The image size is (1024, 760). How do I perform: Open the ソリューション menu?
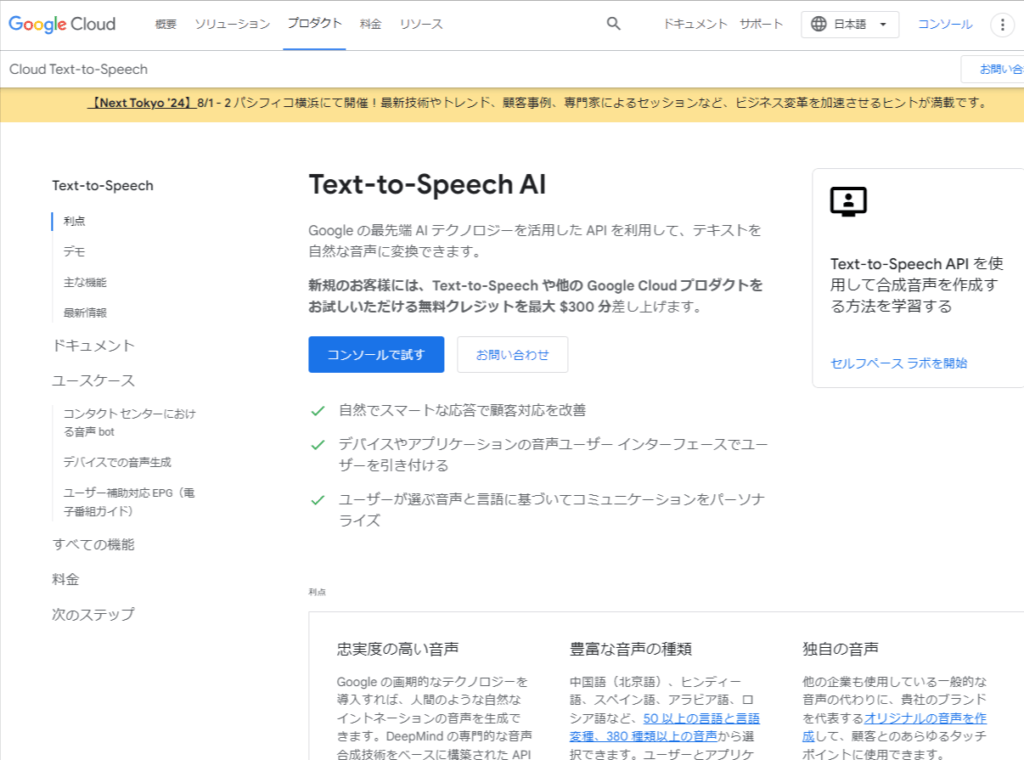[x=232, y=24]
